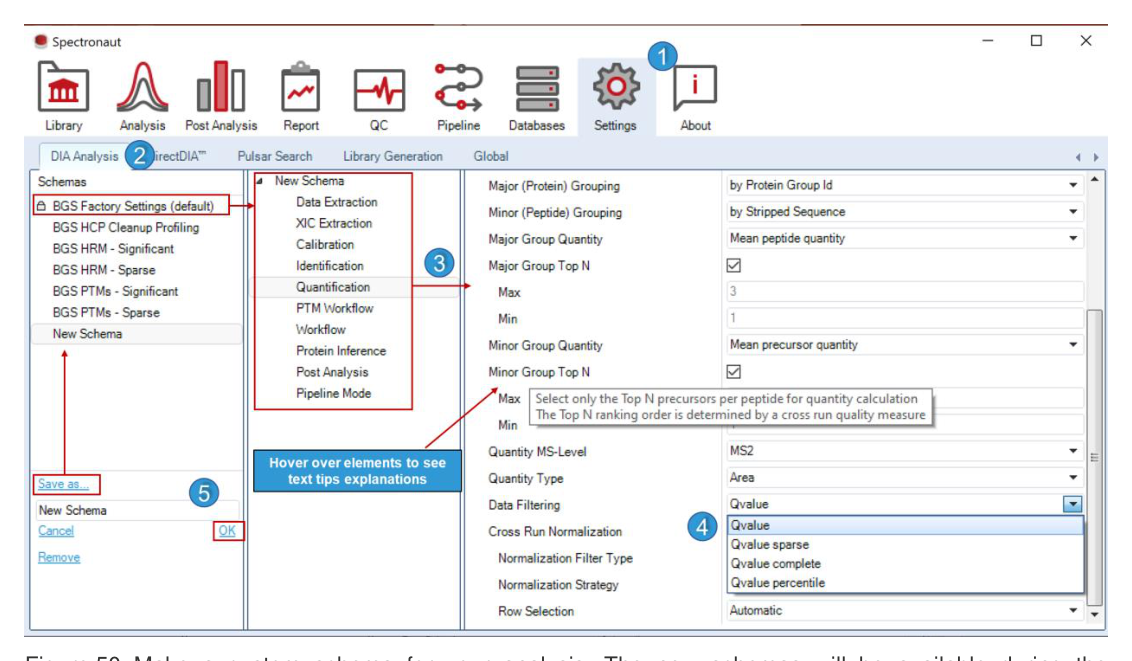
Task: Open the Identification settings node
Action: click(x=330, y=266)
